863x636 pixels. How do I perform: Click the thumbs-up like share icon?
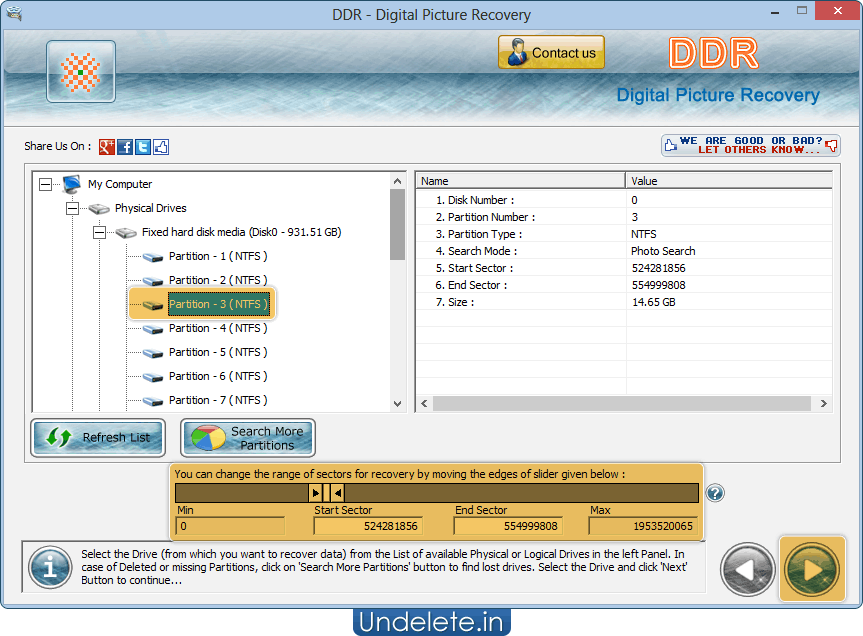161,147
